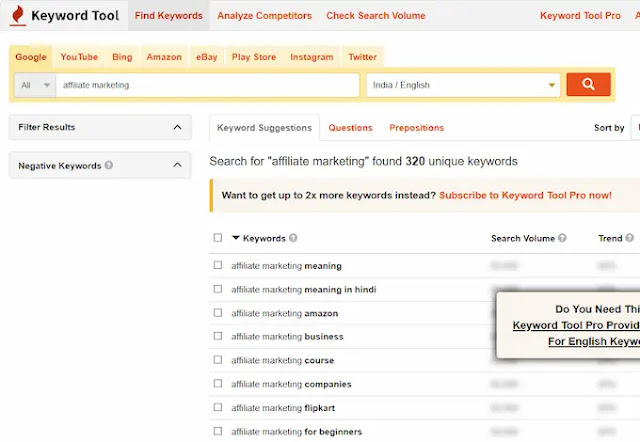Open the Search Volume help icon
Screen dimensions: 640x442
[562, 238]
